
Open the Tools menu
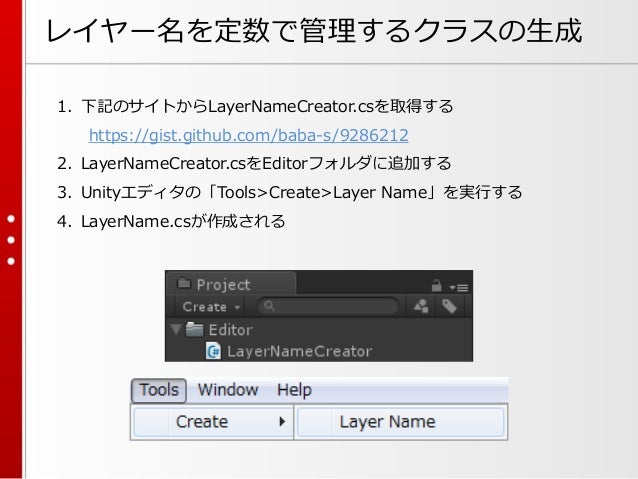[x=159, y=390]
